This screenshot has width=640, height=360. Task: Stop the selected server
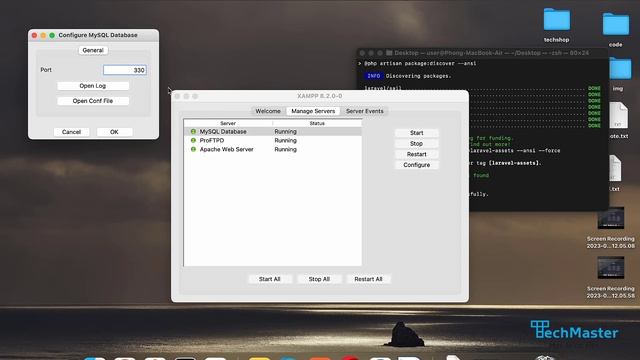coord(416,144)
